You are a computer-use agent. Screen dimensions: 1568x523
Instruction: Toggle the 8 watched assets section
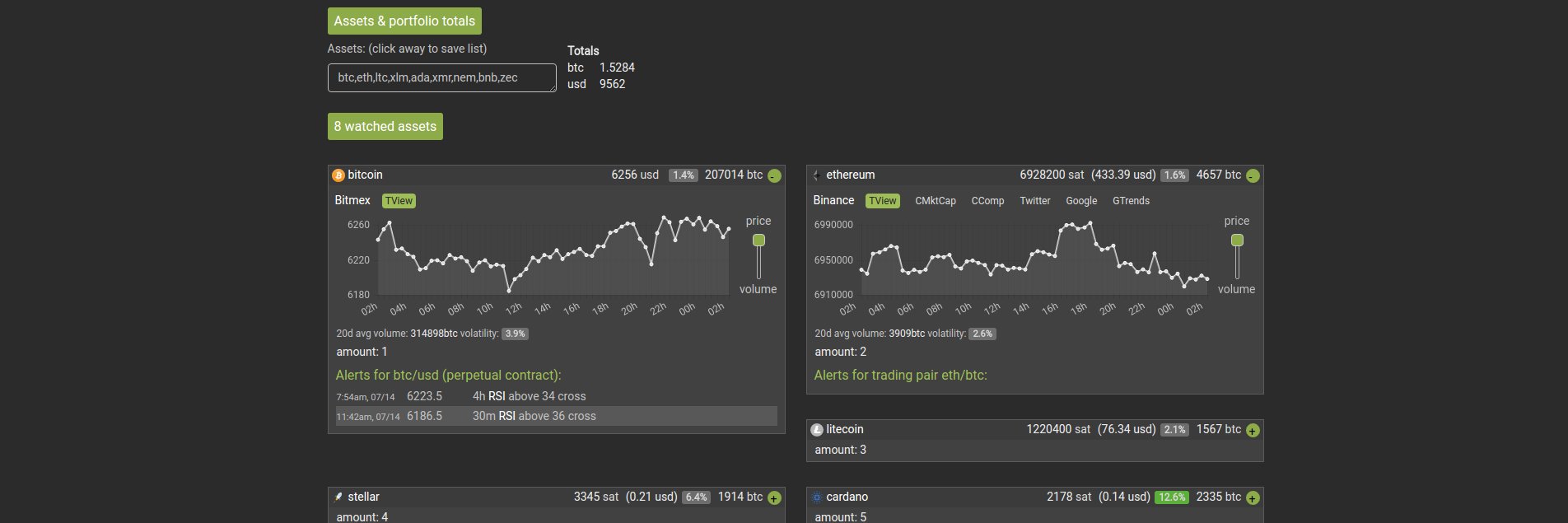click(385, 126)
